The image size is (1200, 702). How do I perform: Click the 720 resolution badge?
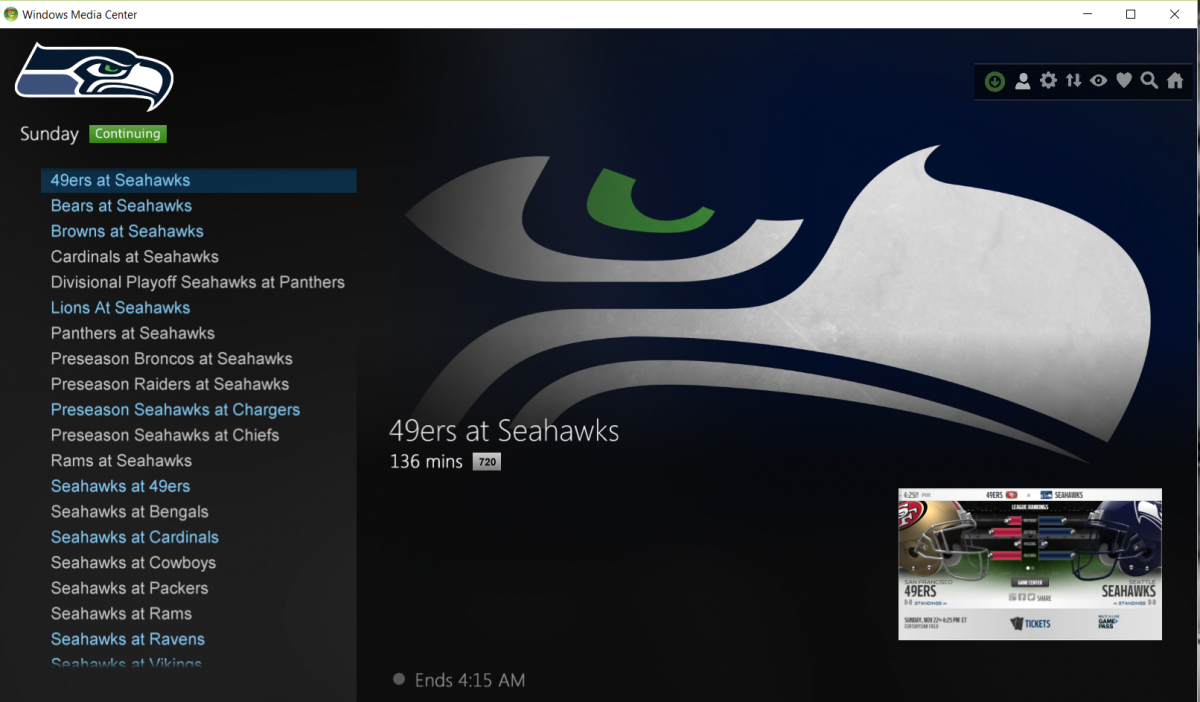487,462
